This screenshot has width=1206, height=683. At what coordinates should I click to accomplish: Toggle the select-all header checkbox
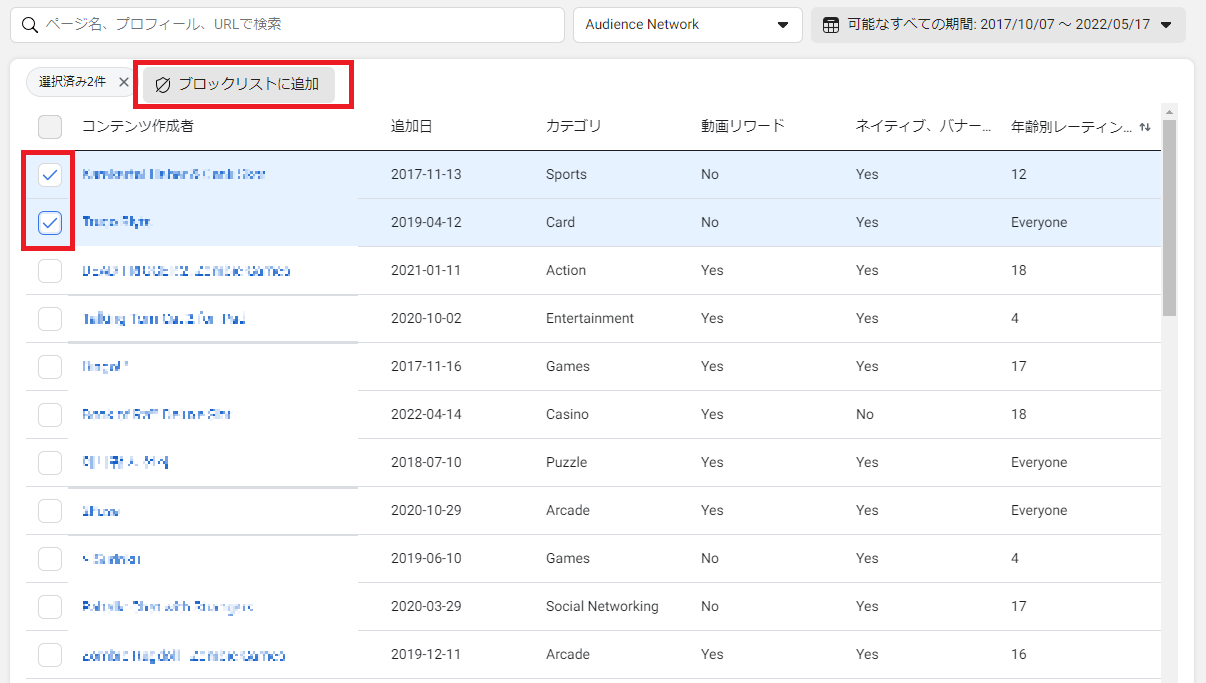pos(50,127)
